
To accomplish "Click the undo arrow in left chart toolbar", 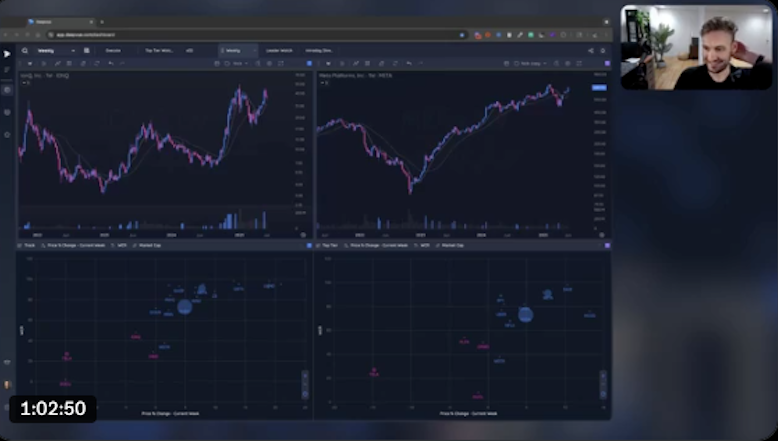I will [111, 63].
